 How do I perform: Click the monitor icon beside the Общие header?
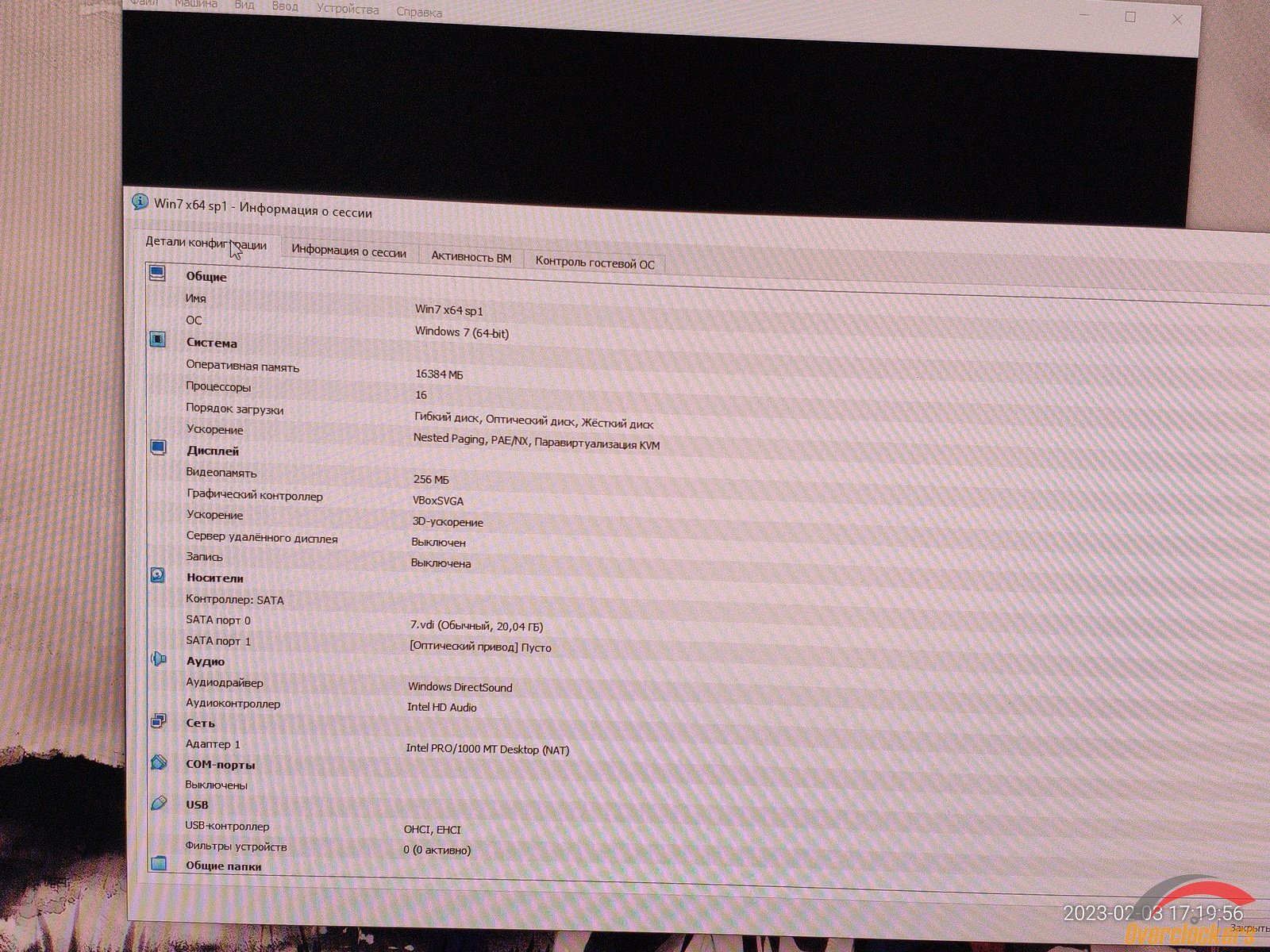click(x=157, y=274)
